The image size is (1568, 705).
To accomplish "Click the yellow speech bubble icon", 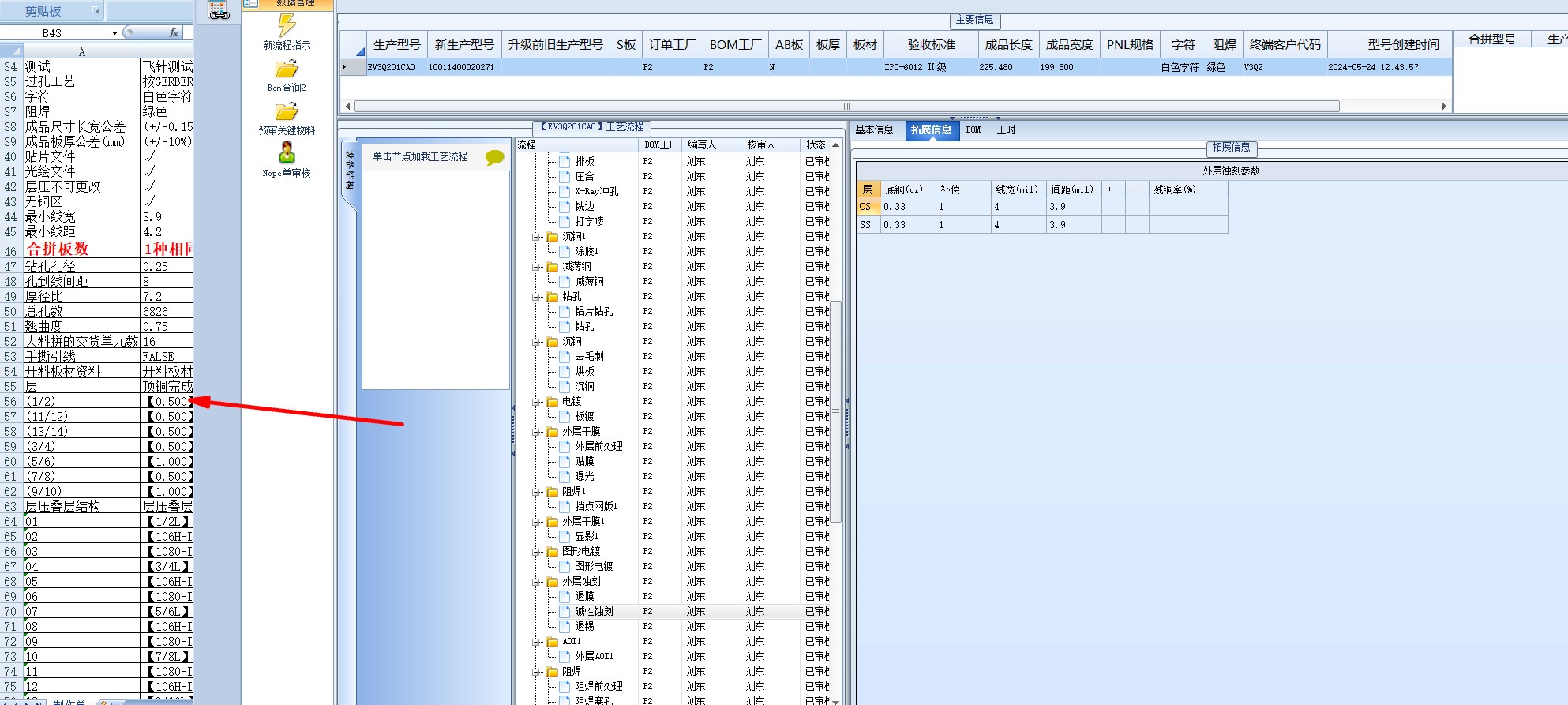I will click(495, 157).
